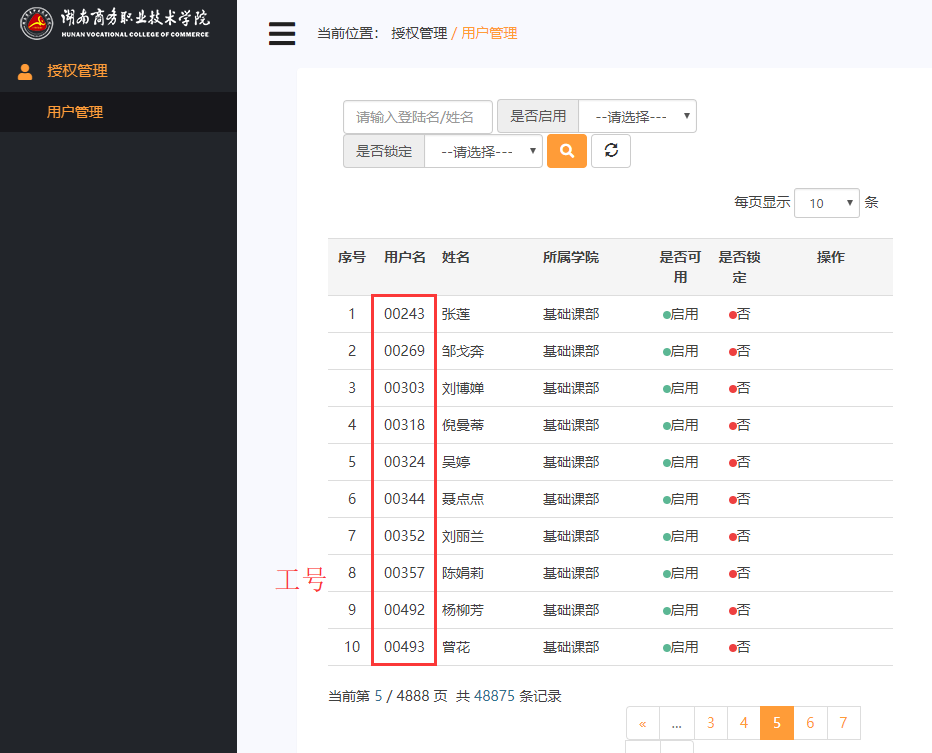Click the college logo in sidebar

point(38,24)
